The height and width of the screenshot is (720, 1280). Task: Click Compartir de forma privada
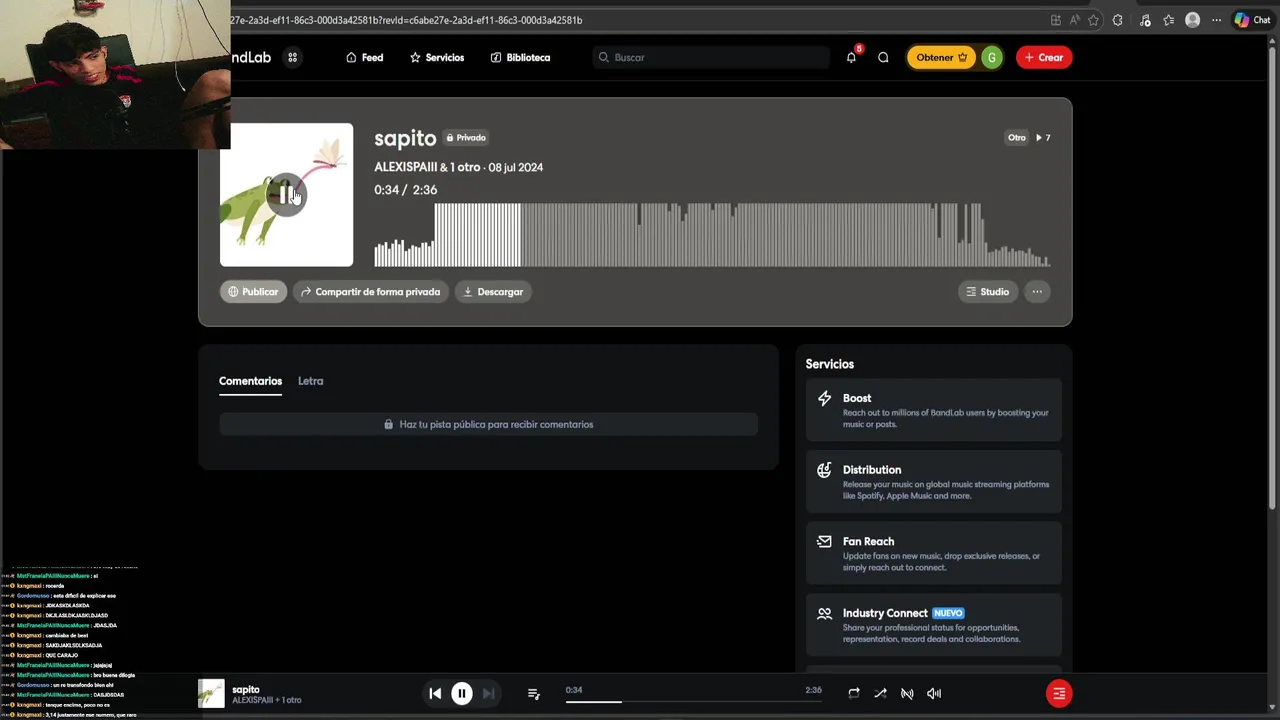[x=370, y=291]
